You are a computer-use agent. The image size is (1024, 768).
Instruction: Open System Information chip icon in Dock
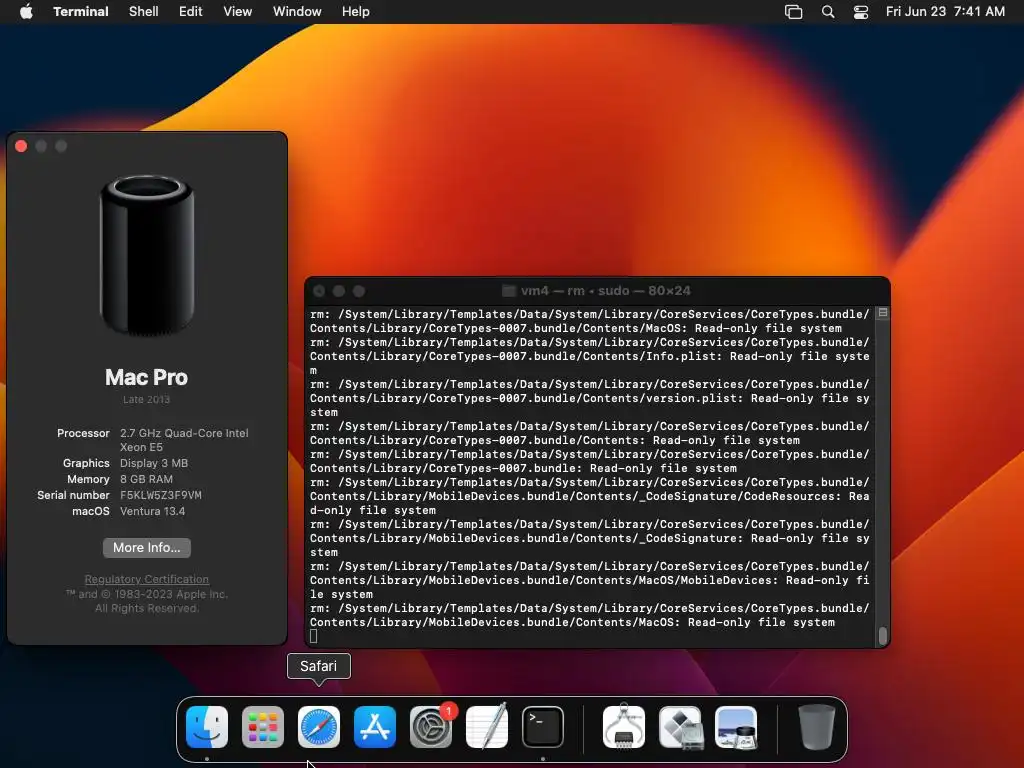[x=624, y=727]
